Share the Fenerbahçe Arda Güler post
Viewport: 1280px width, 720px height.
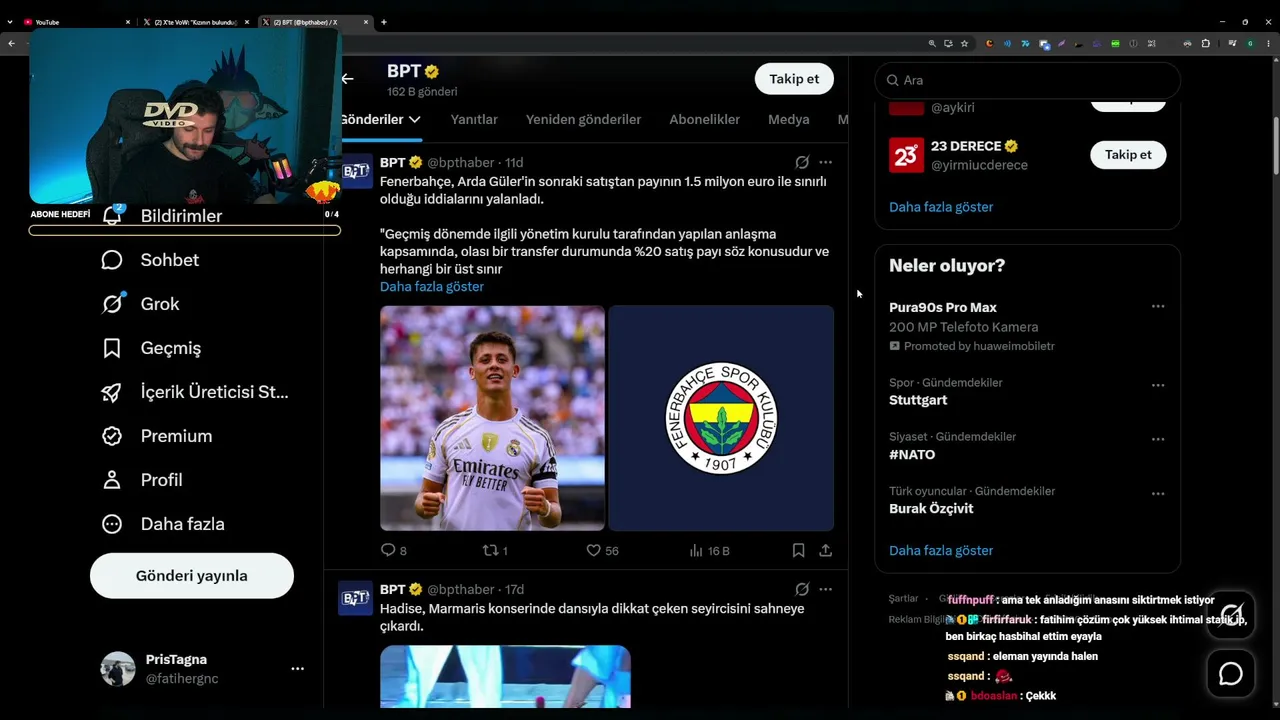point(825,550)
